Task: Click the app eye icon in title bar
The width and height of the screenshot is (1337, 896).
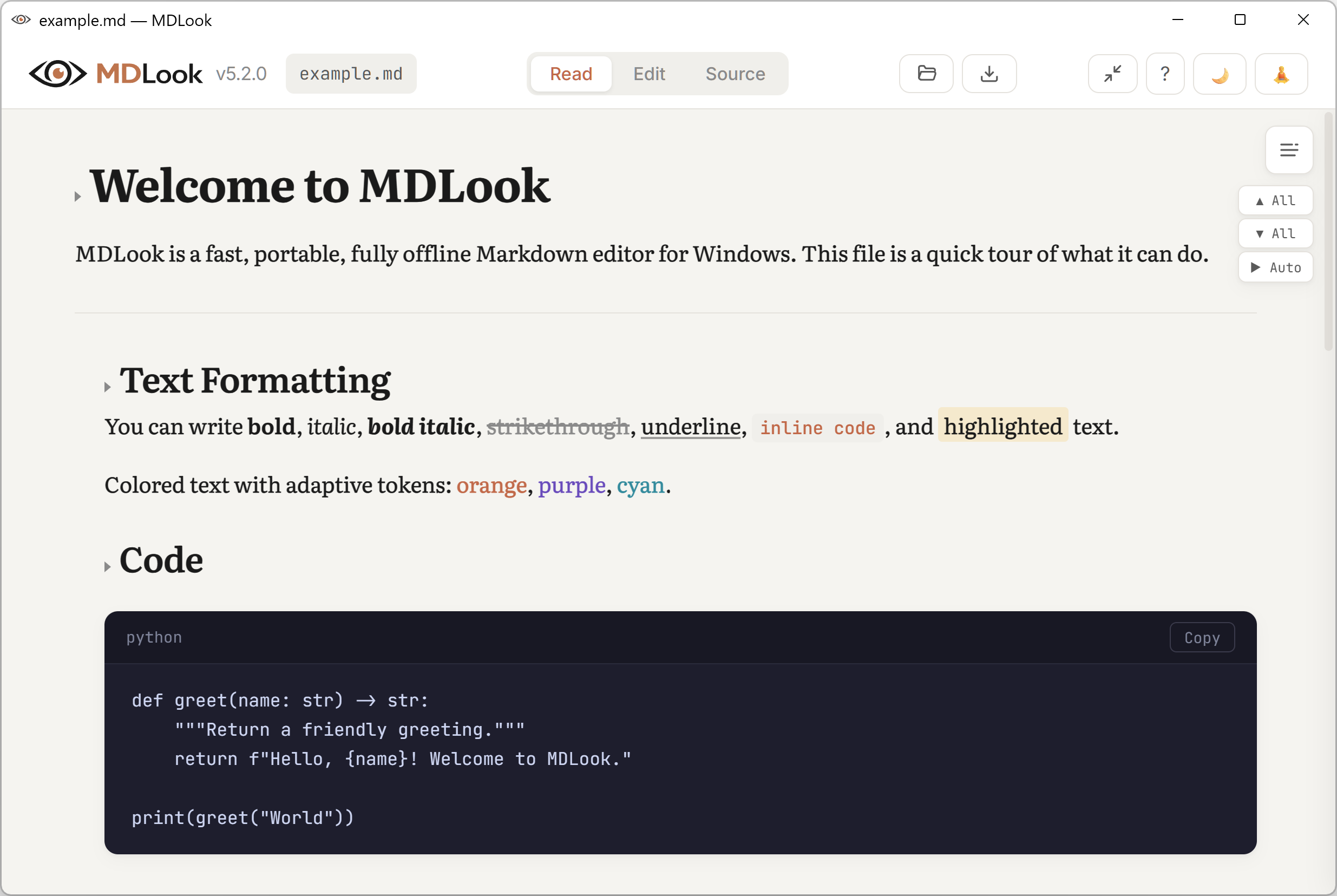Action: pyautogui.click(x=21, y=19)
